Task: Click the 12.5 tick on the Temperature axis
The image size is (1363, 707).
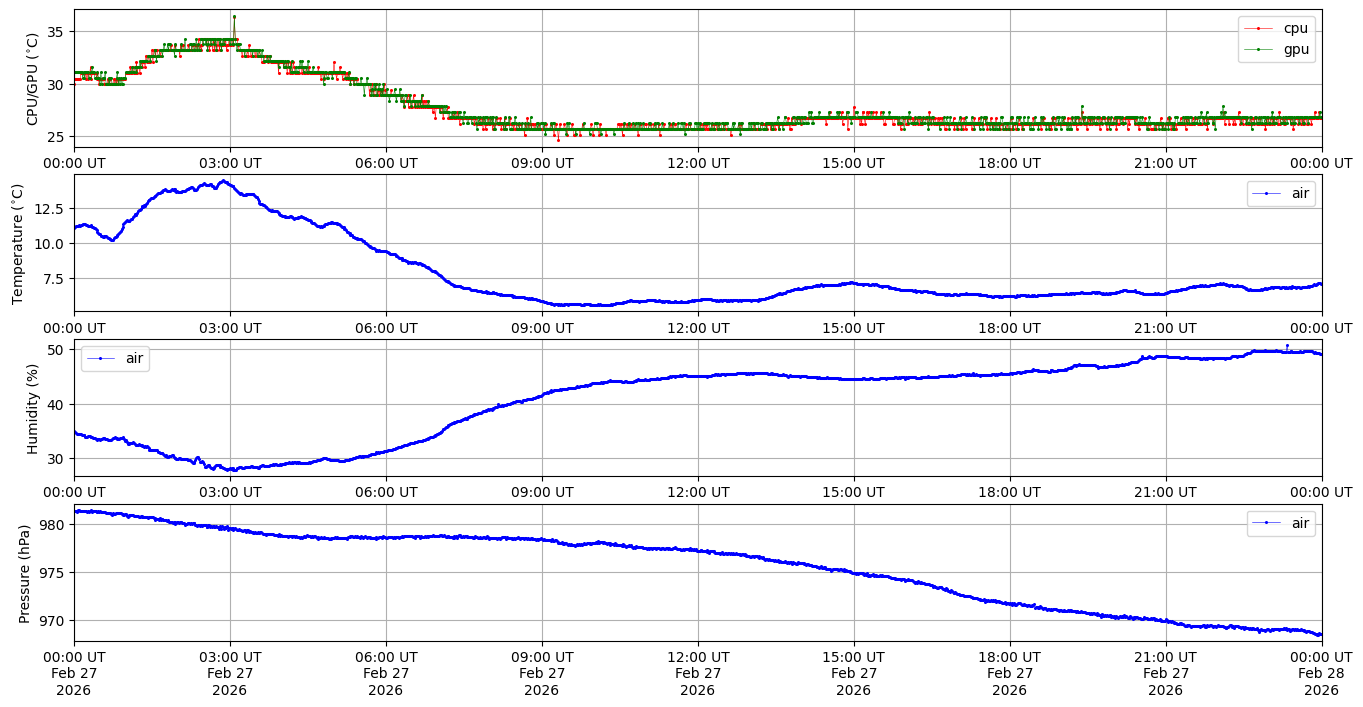Action: pyautogui.click(x=46, y=208)
